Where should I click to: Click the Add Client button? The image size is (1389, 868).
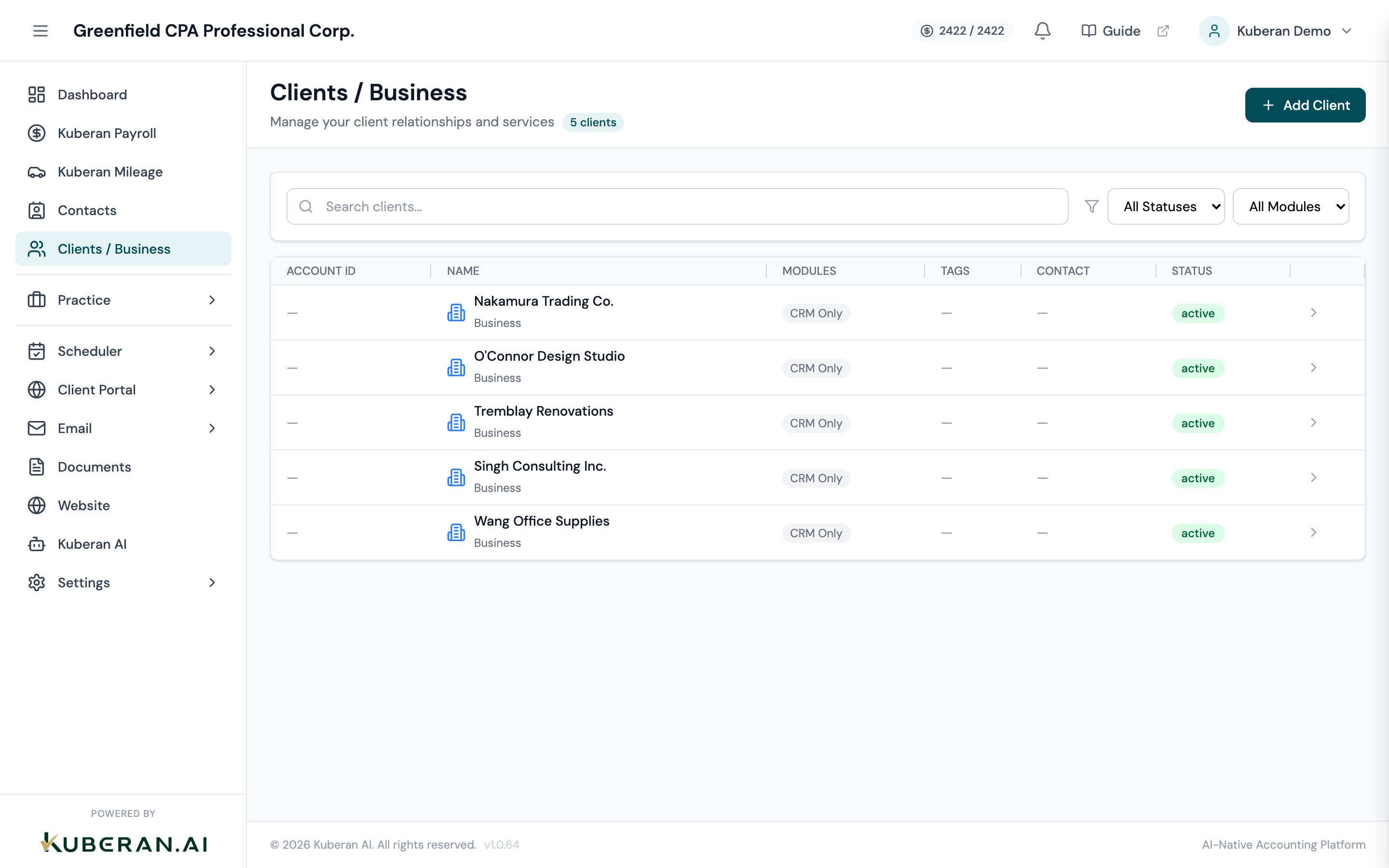1305,105
